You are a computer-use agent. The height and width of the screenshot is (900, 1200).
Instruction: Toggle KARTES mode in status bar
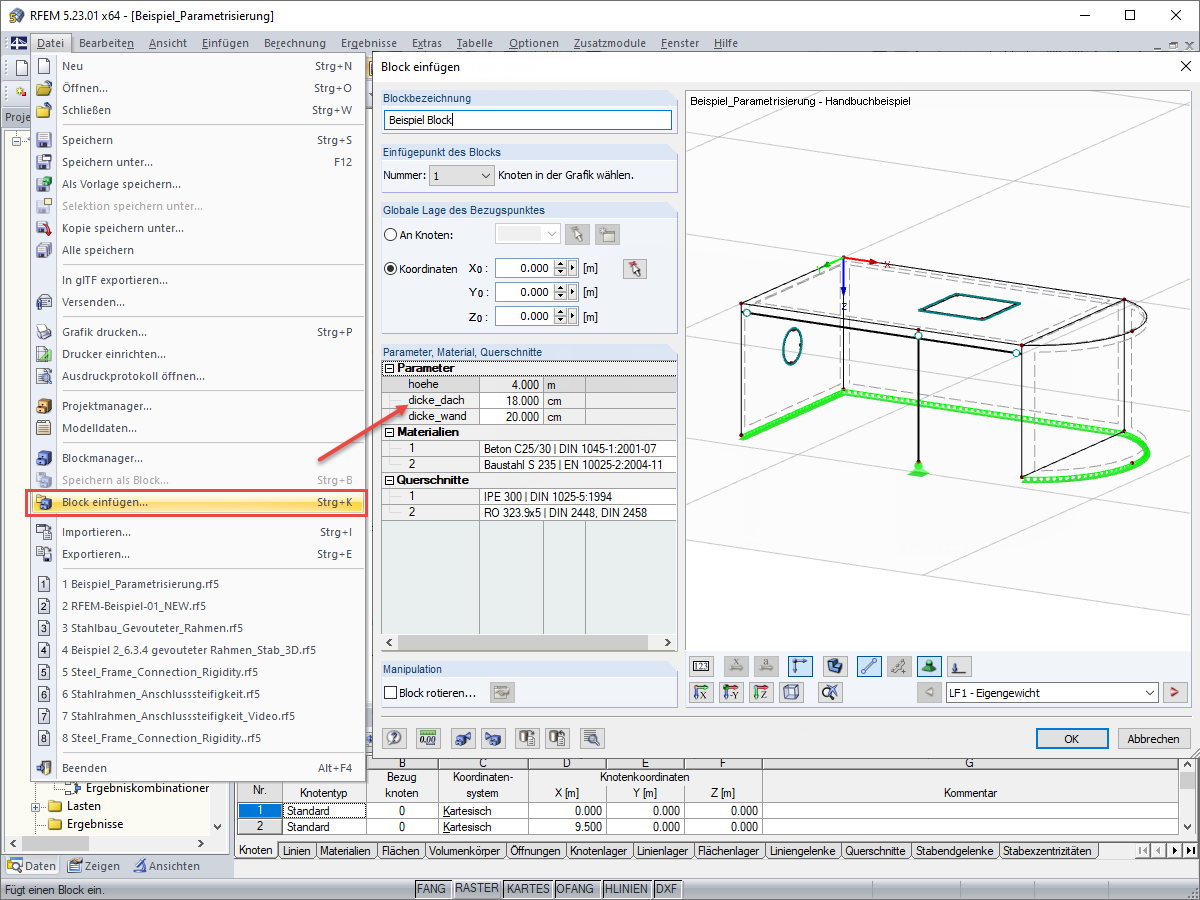click(x=528, y=888)
